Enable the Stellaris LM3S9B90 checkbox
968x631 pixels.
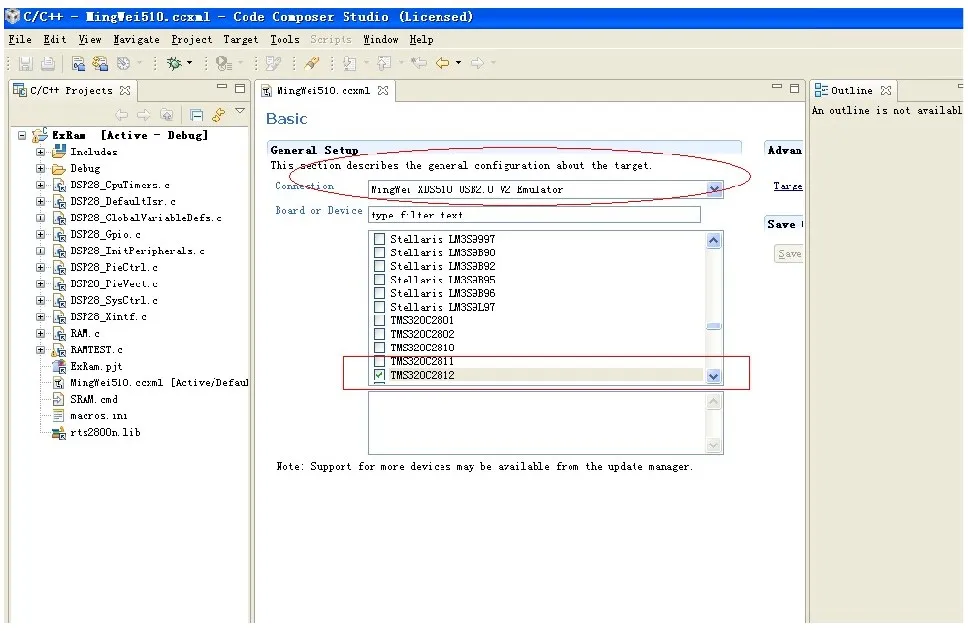point(379,253)
